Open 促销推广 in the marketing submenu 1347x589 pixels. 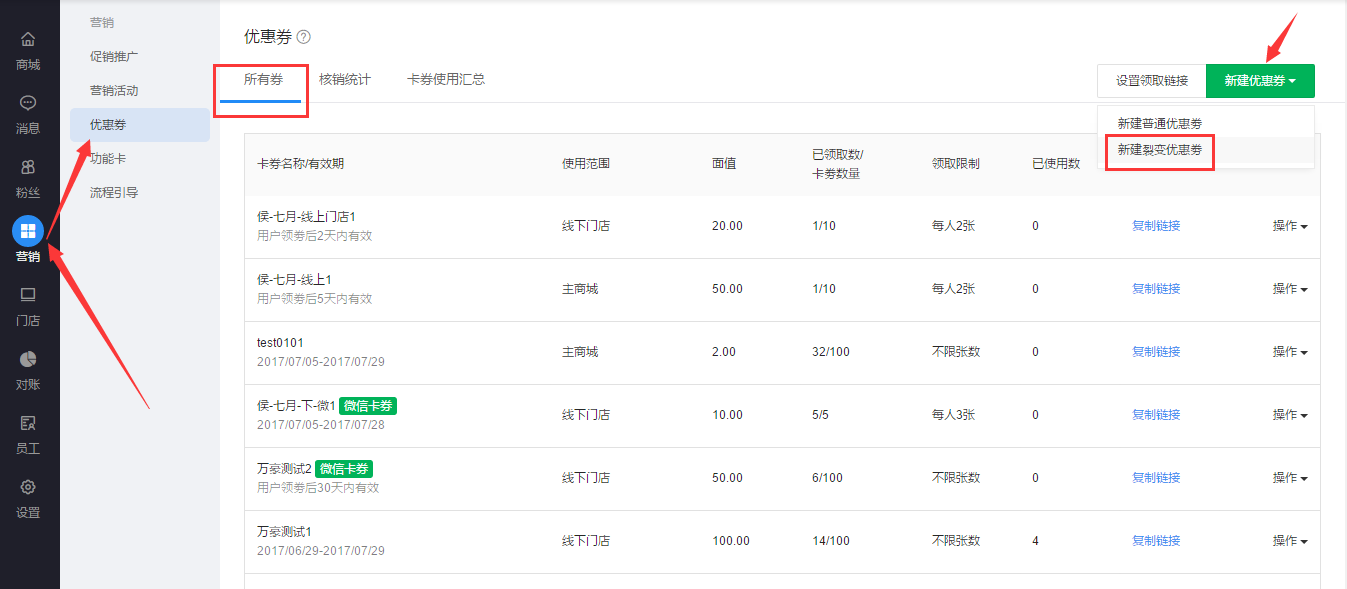click(114, 57)
